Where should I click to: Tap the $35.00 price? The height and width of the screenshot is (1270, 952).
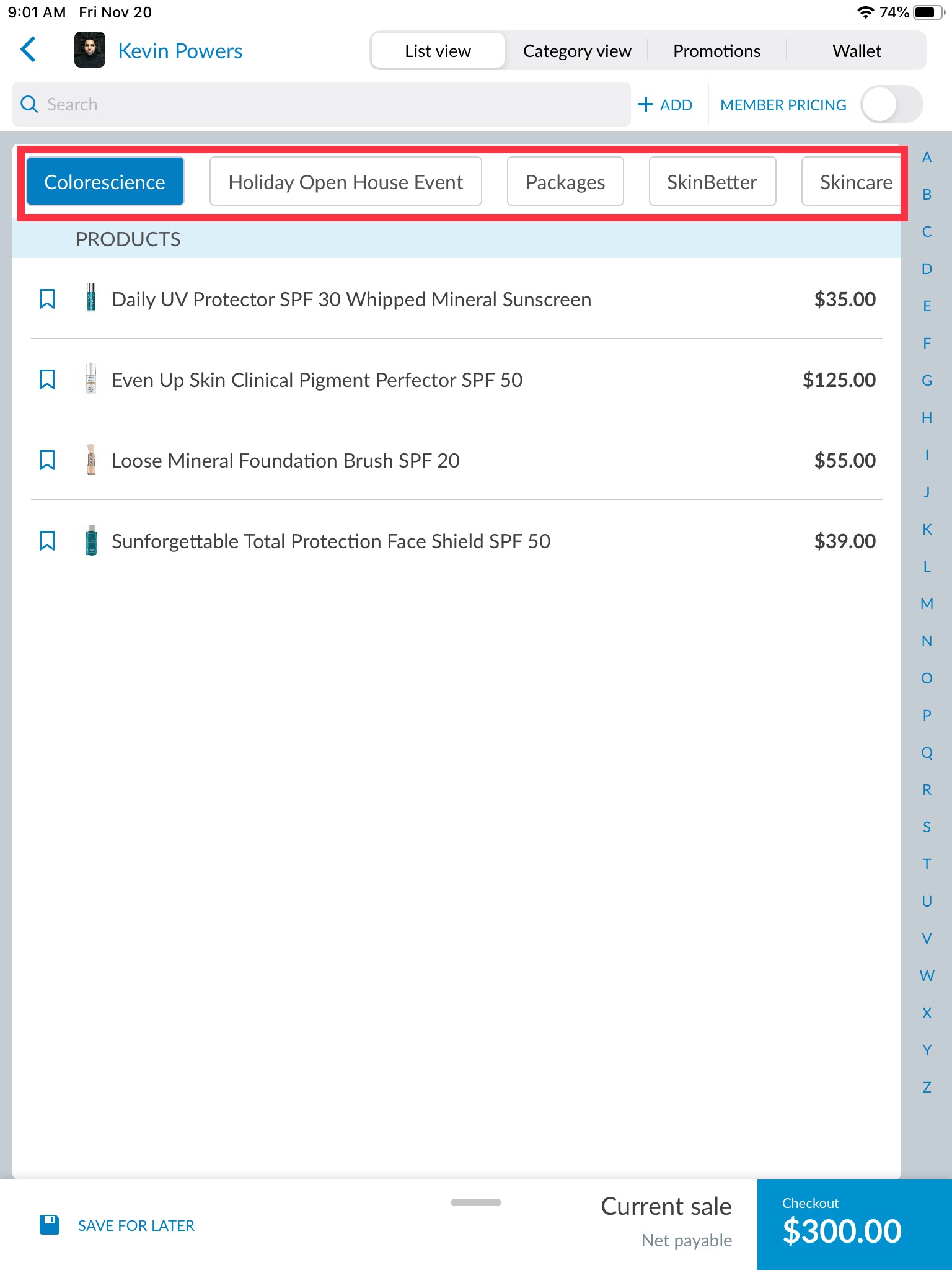(845, 300)
